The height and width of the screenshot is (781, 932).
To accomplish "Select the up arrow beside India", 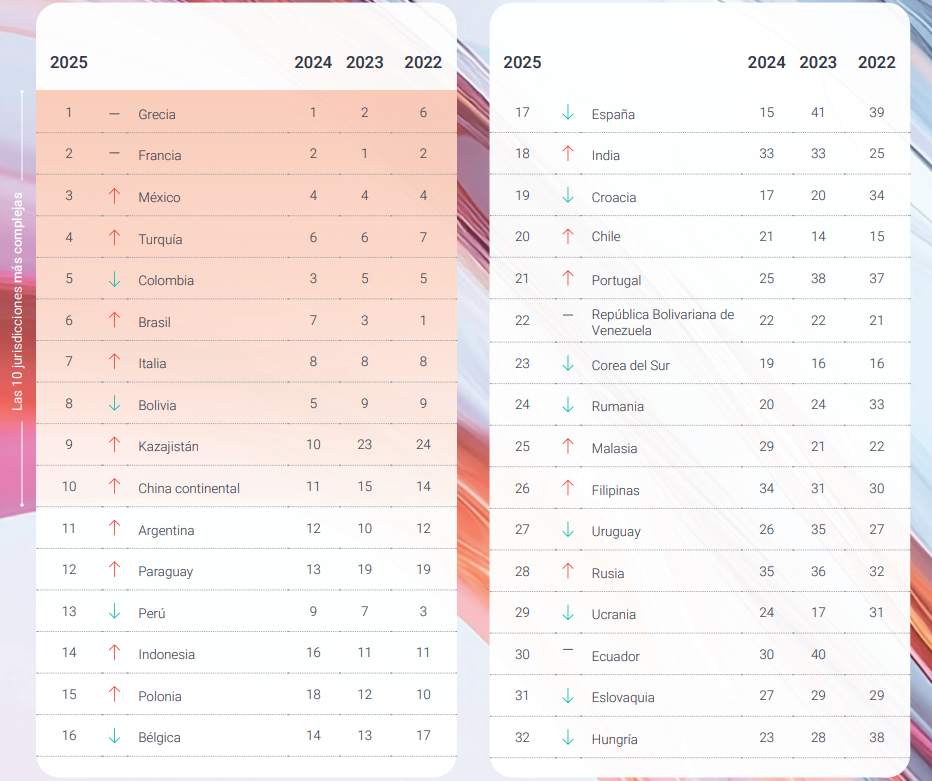I will pos(568,154).
